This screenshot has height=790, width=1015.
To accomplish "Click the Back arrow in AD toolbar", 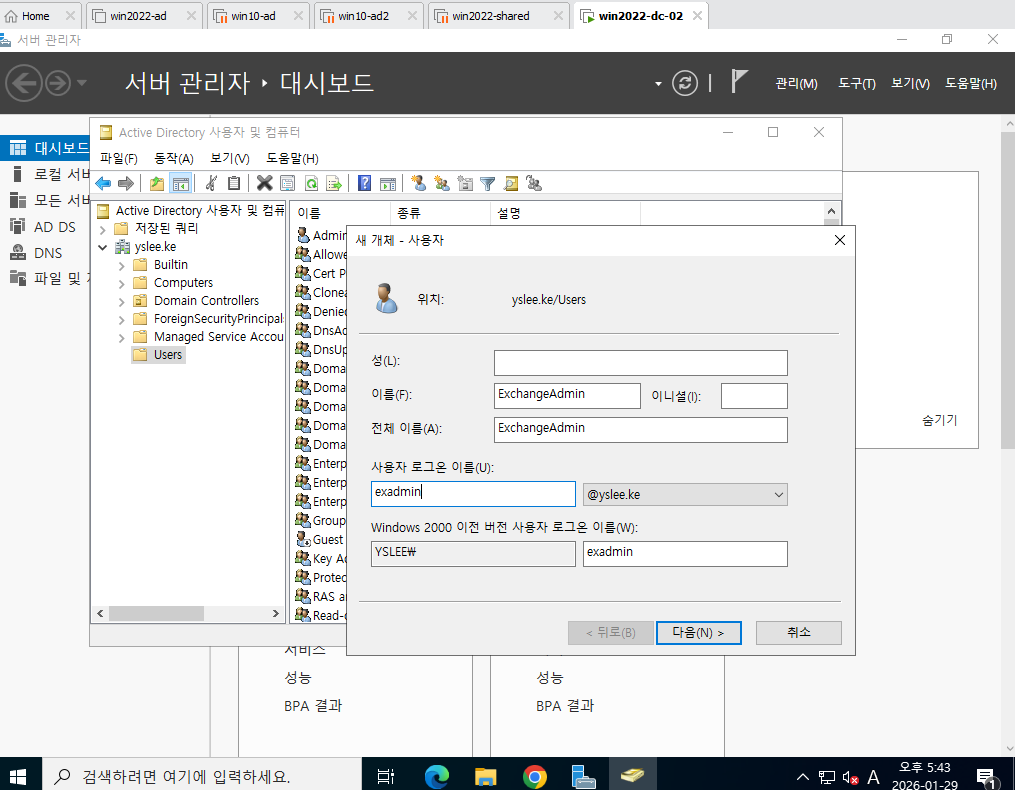I will [x=104, y=183].
